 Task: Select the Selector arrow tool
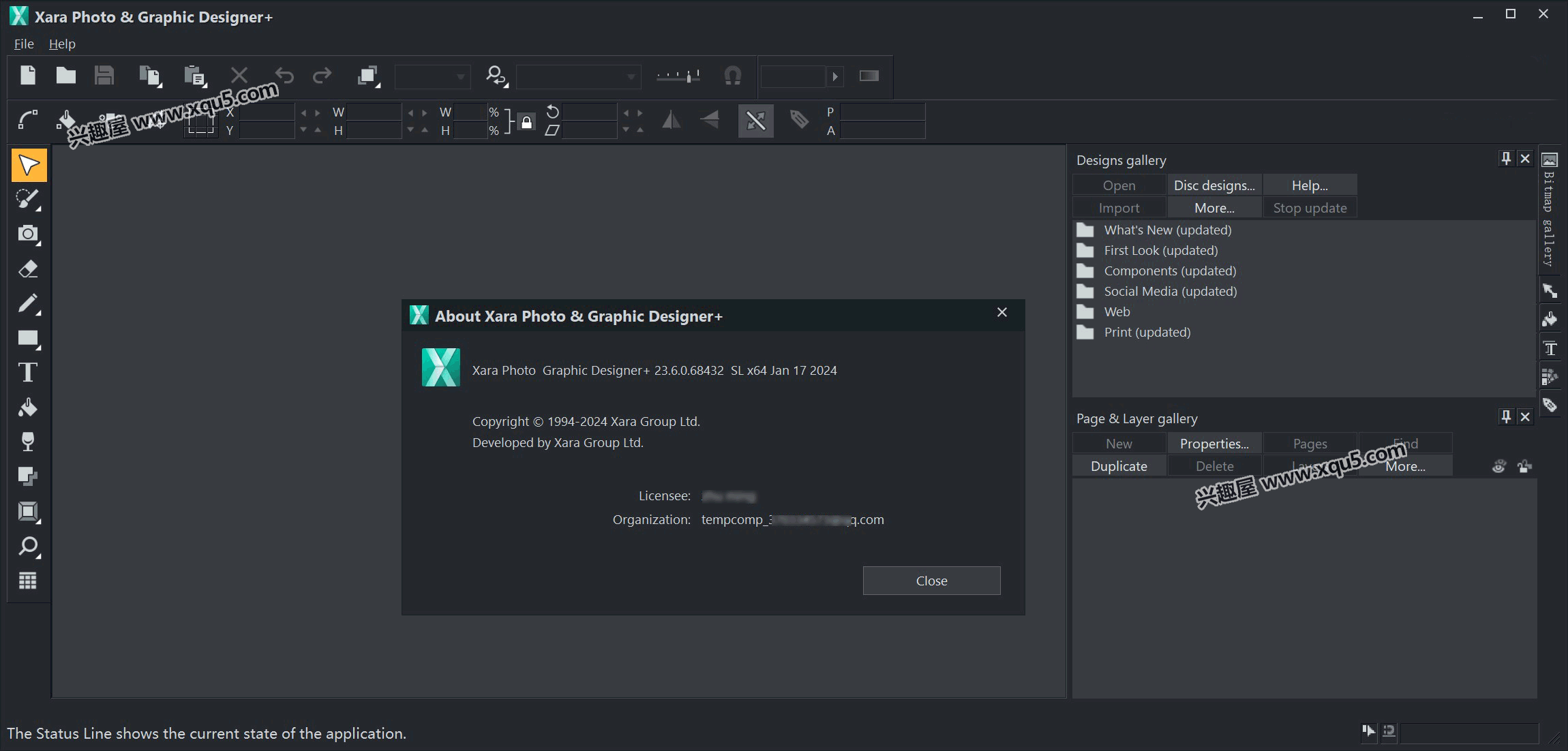[29, 165]
